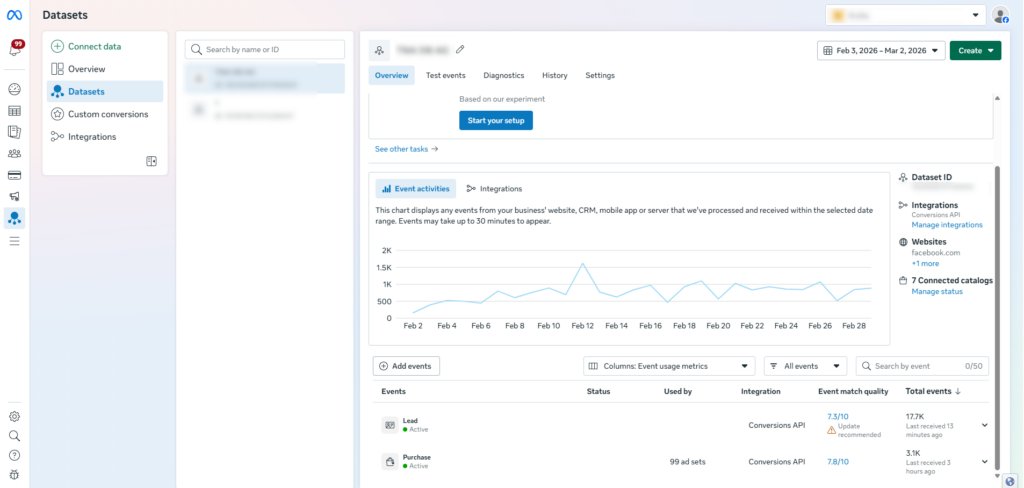This screenshot has width=1024, height=488.
Task: Click the Start your setup button
Action: (x=496, y=121)
